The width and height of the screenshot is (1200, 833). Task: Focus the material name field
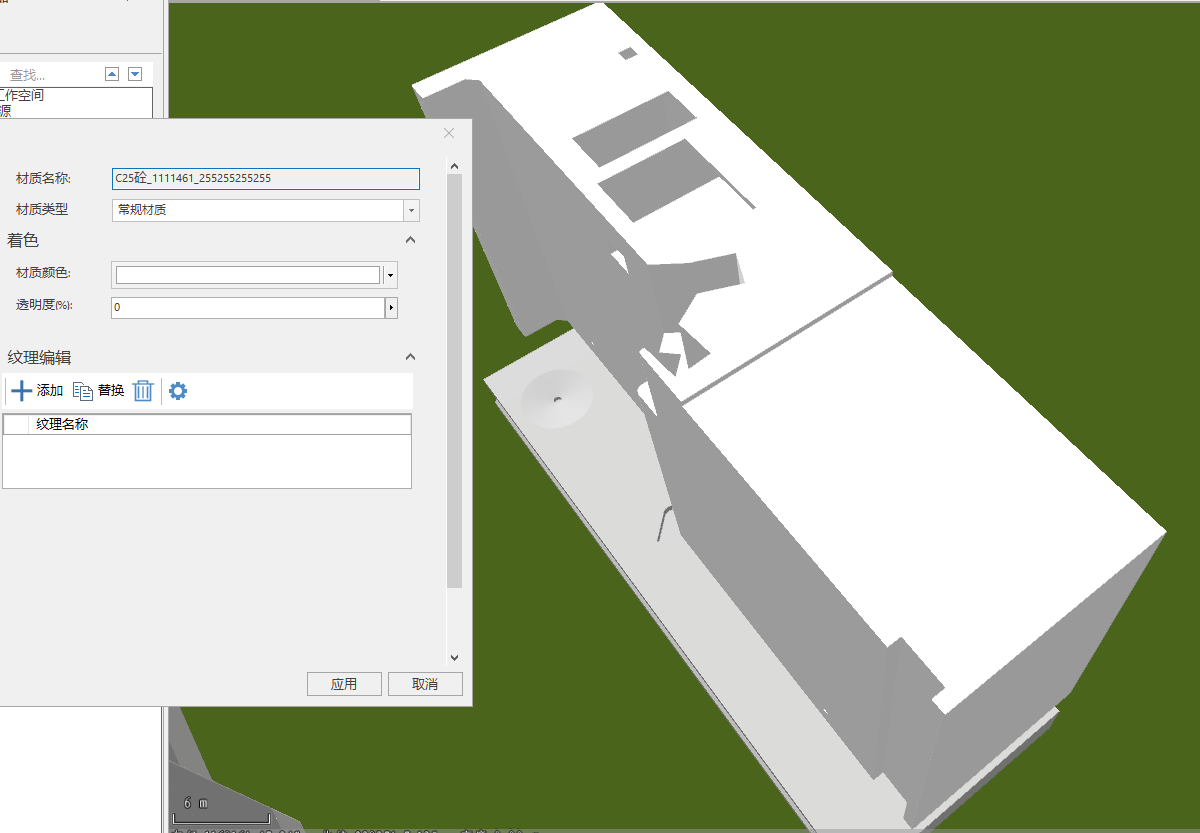pos(265,179)
